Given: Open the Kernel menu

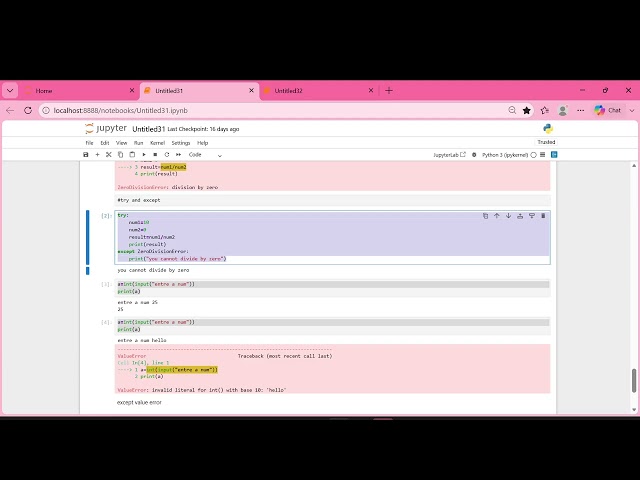Looking at the screenshot, I should coord(158,143).
